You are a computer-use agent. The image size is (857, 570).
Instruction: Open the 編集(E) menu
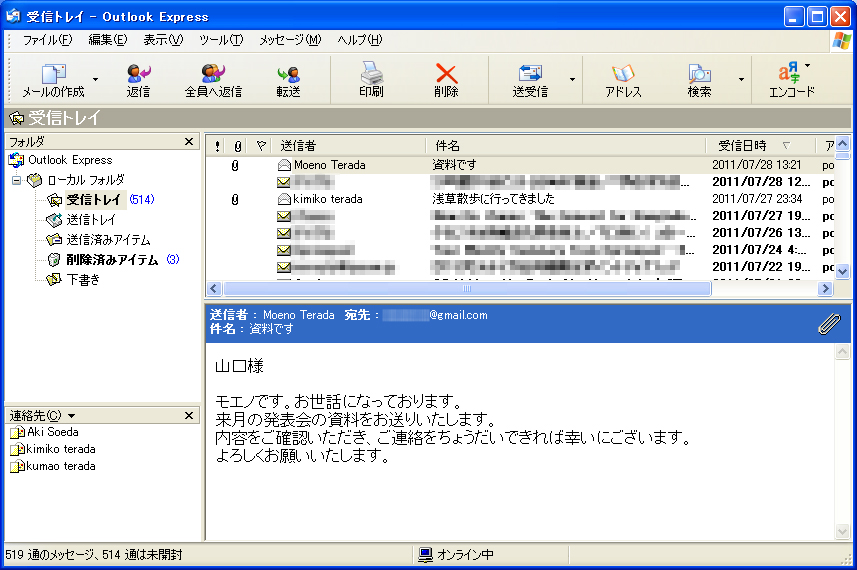tap(108, 40)
